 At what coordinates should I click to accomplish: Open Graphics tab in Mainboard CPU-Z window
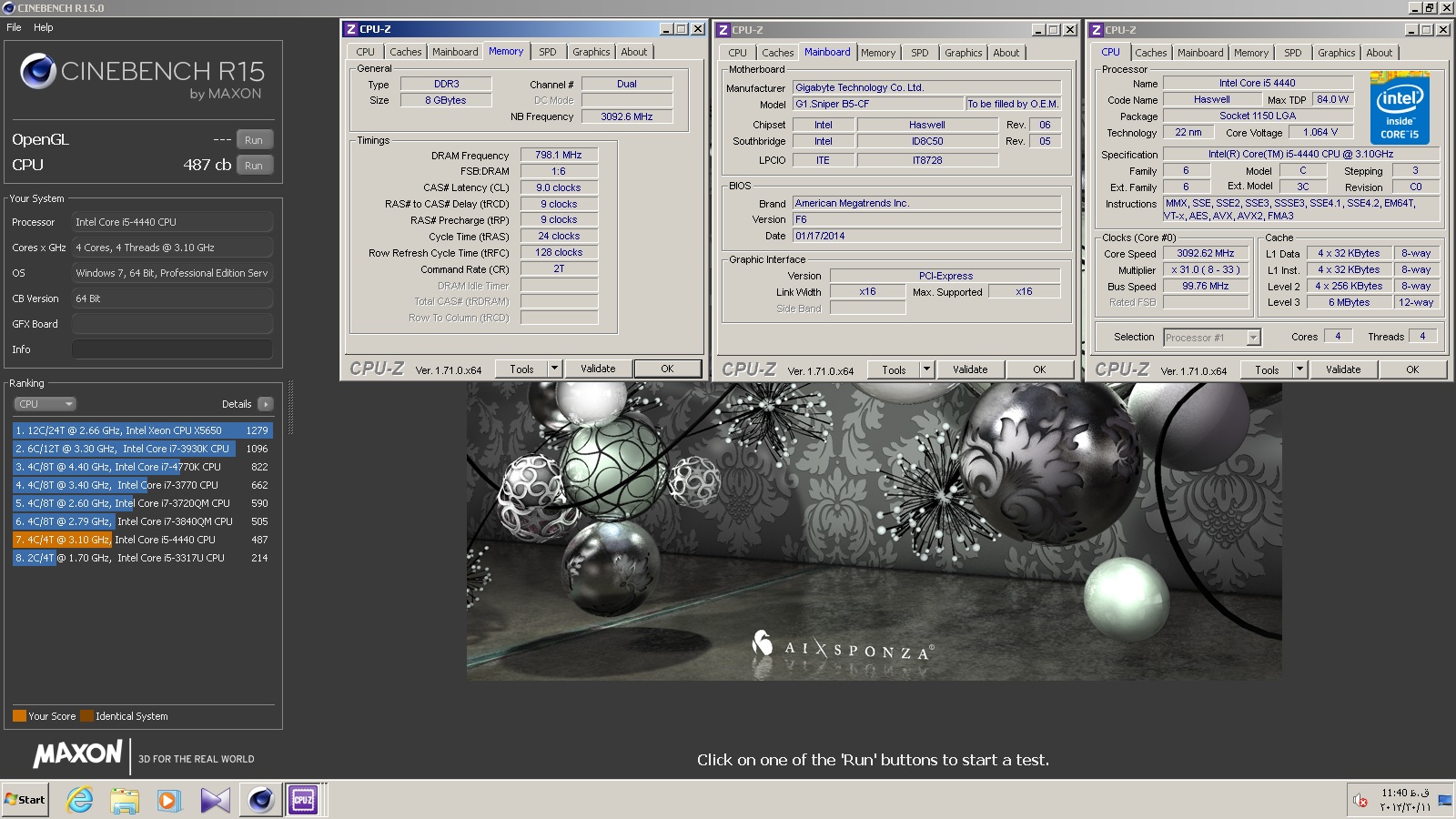tap(963, 53)
